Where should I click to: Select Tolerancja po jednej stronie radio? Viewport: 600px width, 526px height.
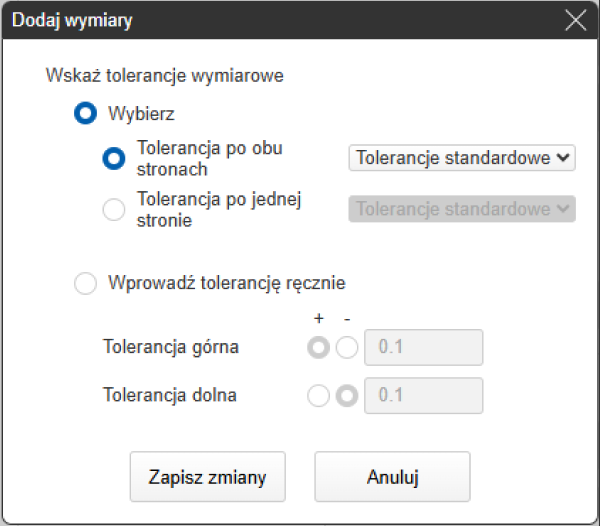[114, 209]
